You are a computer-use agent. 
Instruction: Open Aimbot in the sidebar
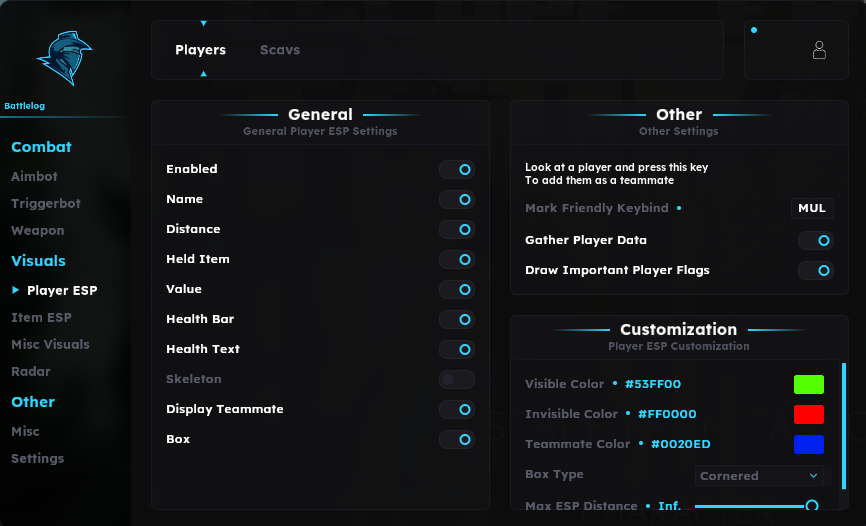tap(34, 176)
